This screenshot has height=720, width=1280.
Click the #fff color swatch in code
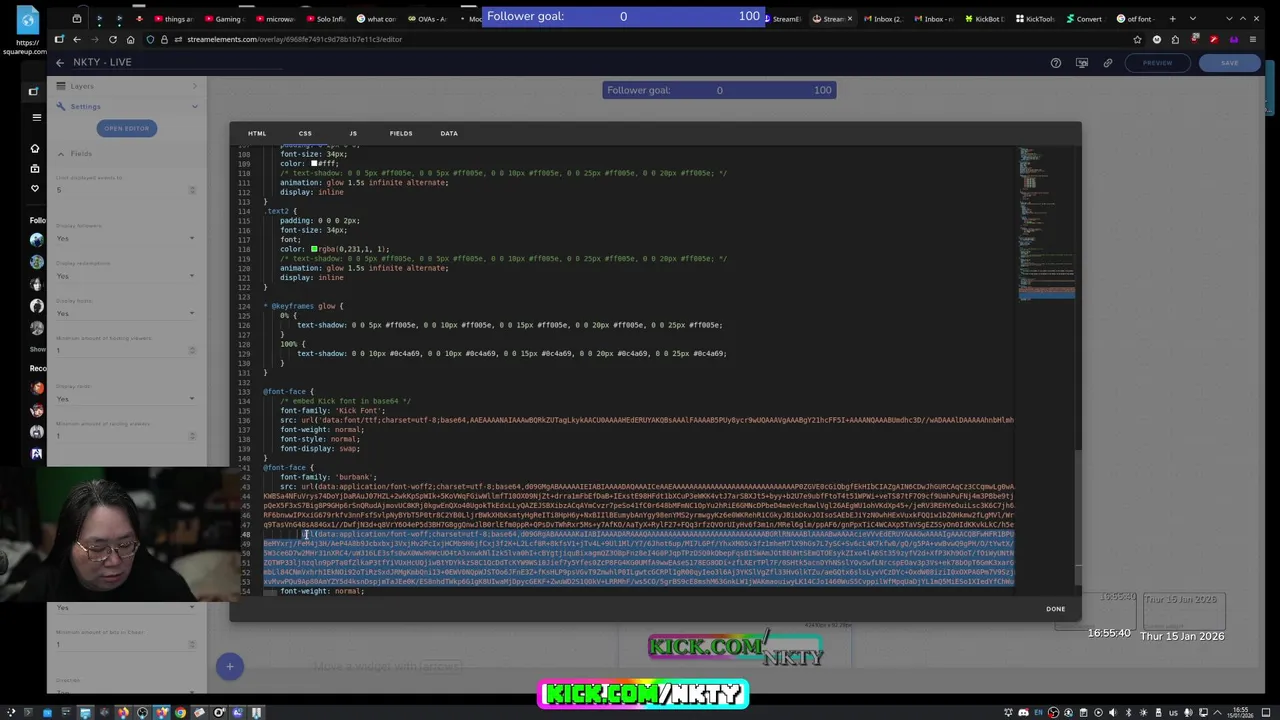314,164
